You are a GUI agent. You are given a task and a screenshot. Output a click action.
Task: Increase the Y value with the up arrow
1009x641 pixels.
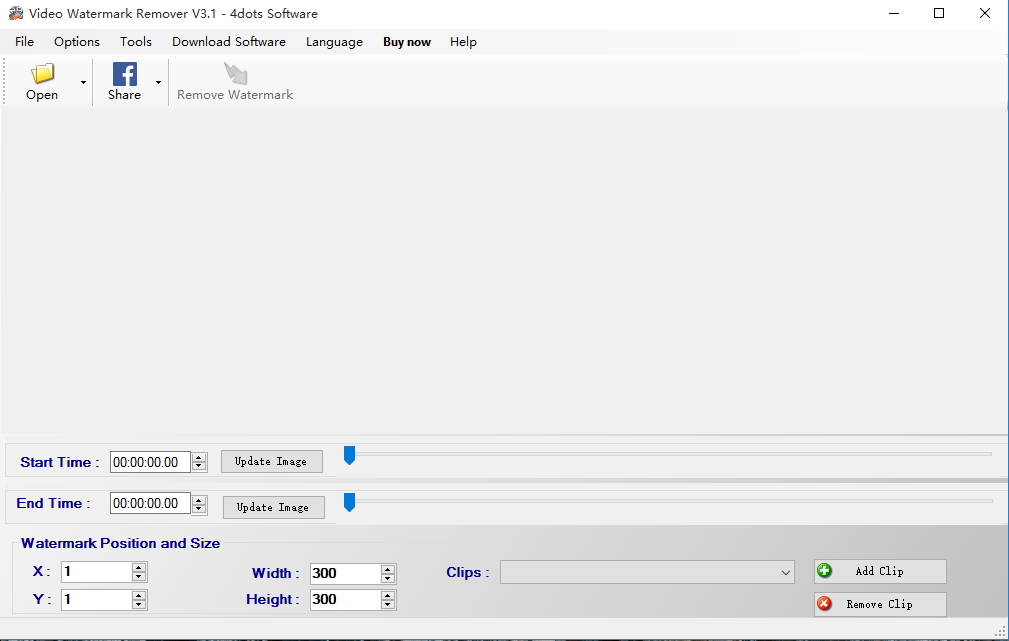pos(139,595)
